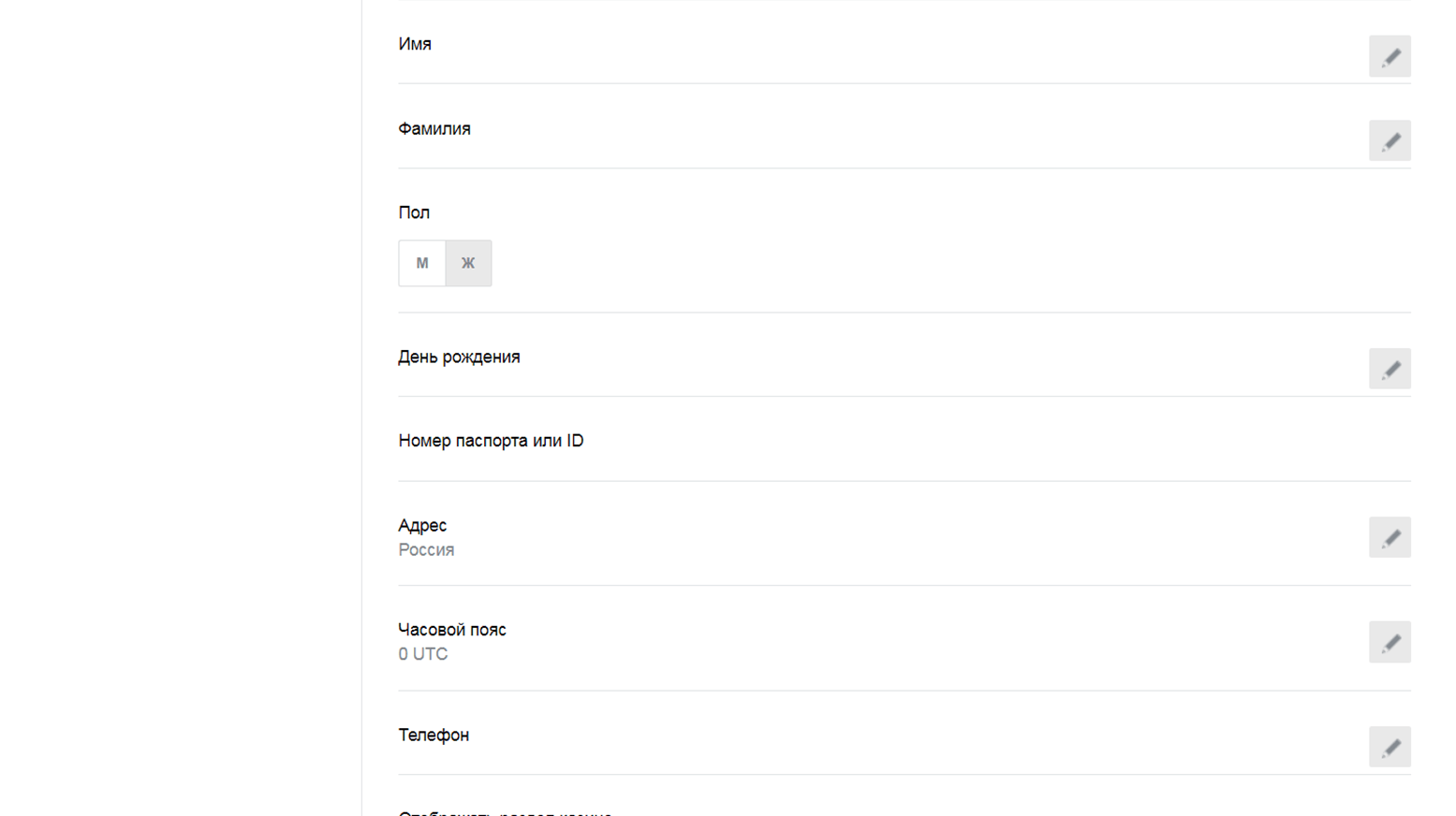The image size is (1456, 816).
Task: Click pencil icon in Телефон row
Action: pyautogui.click(x=1390, y=748)
